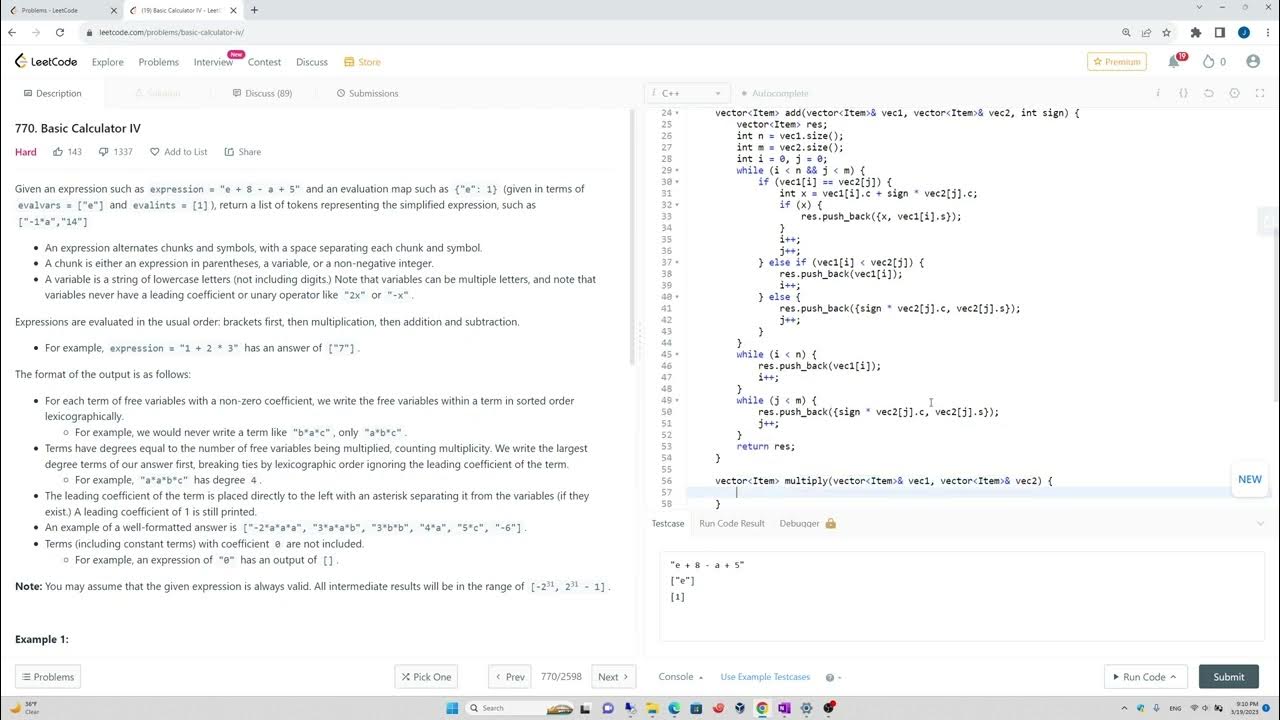Open the profile avatar menu in LeetCode header
1280x720 pixels.
coord(1253,62)
